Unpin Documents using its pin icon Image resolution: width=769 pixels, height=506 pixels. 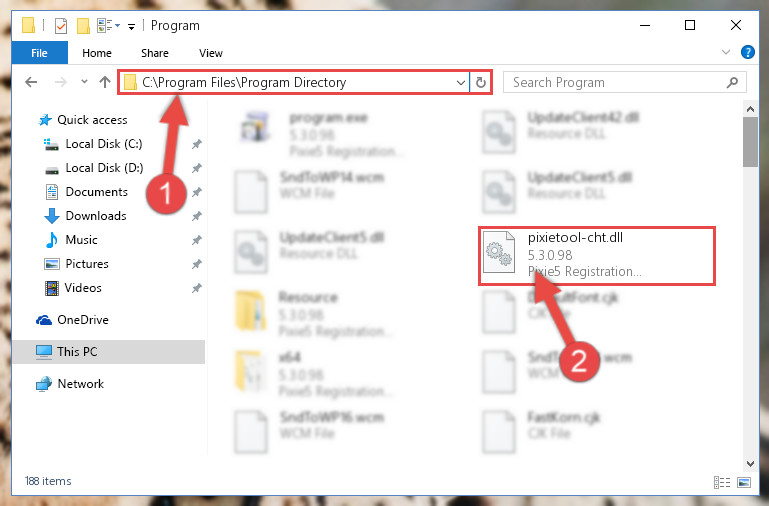point(197,192)
